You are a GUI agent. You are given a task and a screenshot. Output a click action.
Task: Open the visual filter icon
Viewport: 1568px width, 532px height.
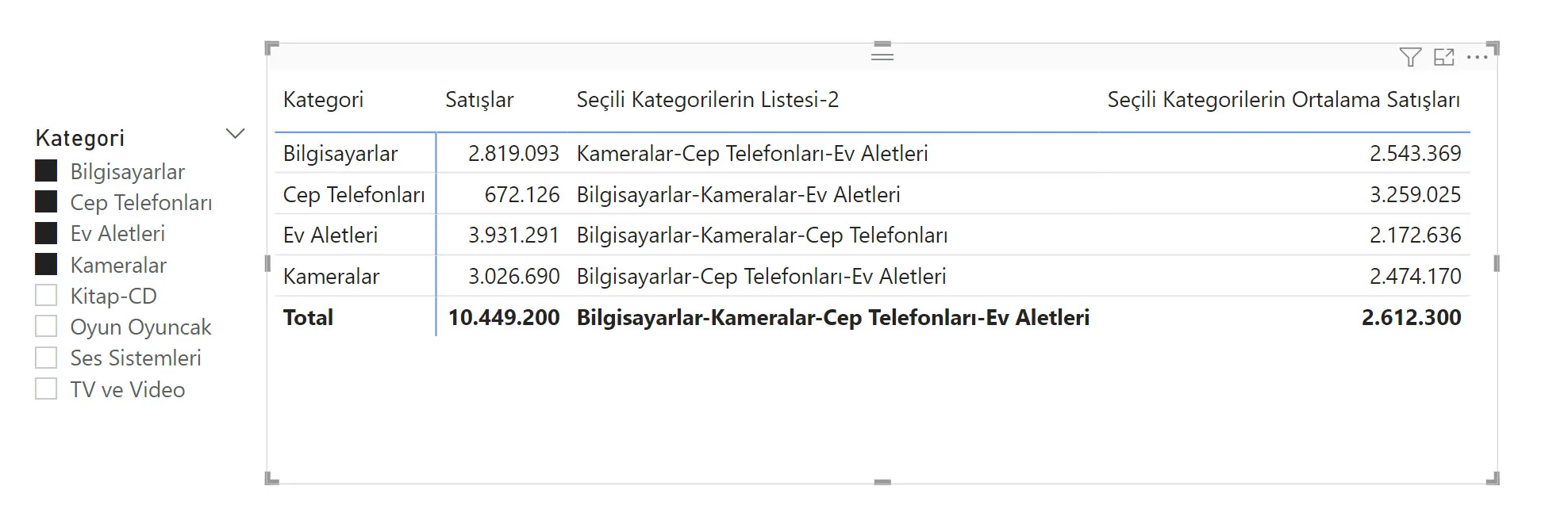click(x=1410, y=57)
